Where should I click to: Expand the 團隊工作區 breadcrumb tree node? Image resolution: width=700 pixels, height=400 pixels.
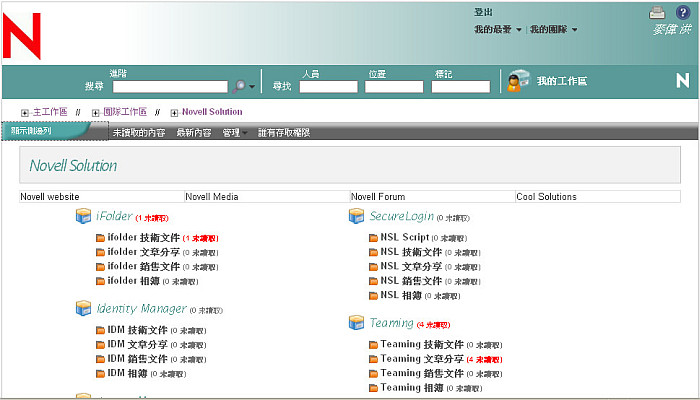[x=96, y=113]
